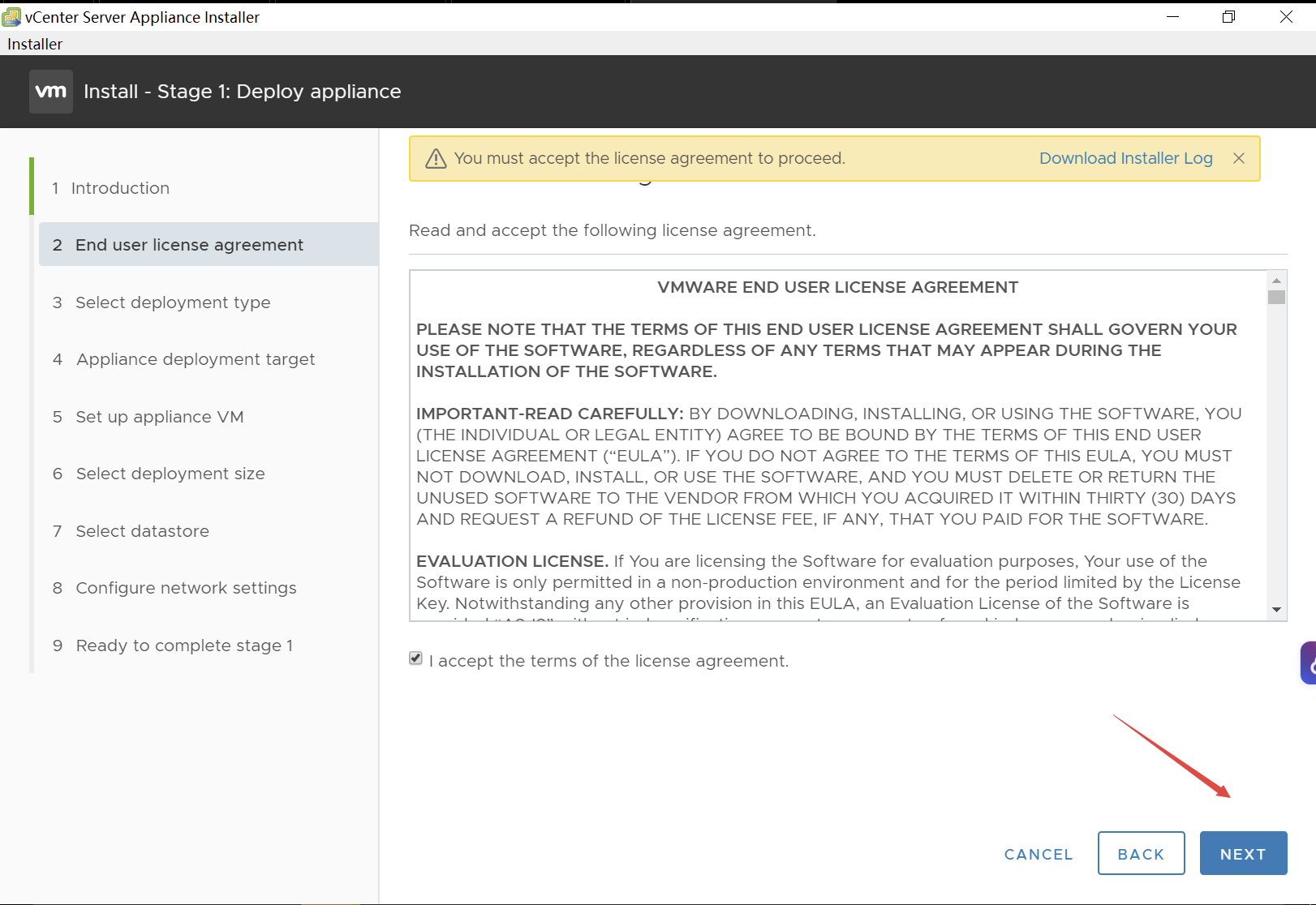Click the EVALUATION LICENSE paragraph heading
The image size is (1316, 905).
coord(512,561)
